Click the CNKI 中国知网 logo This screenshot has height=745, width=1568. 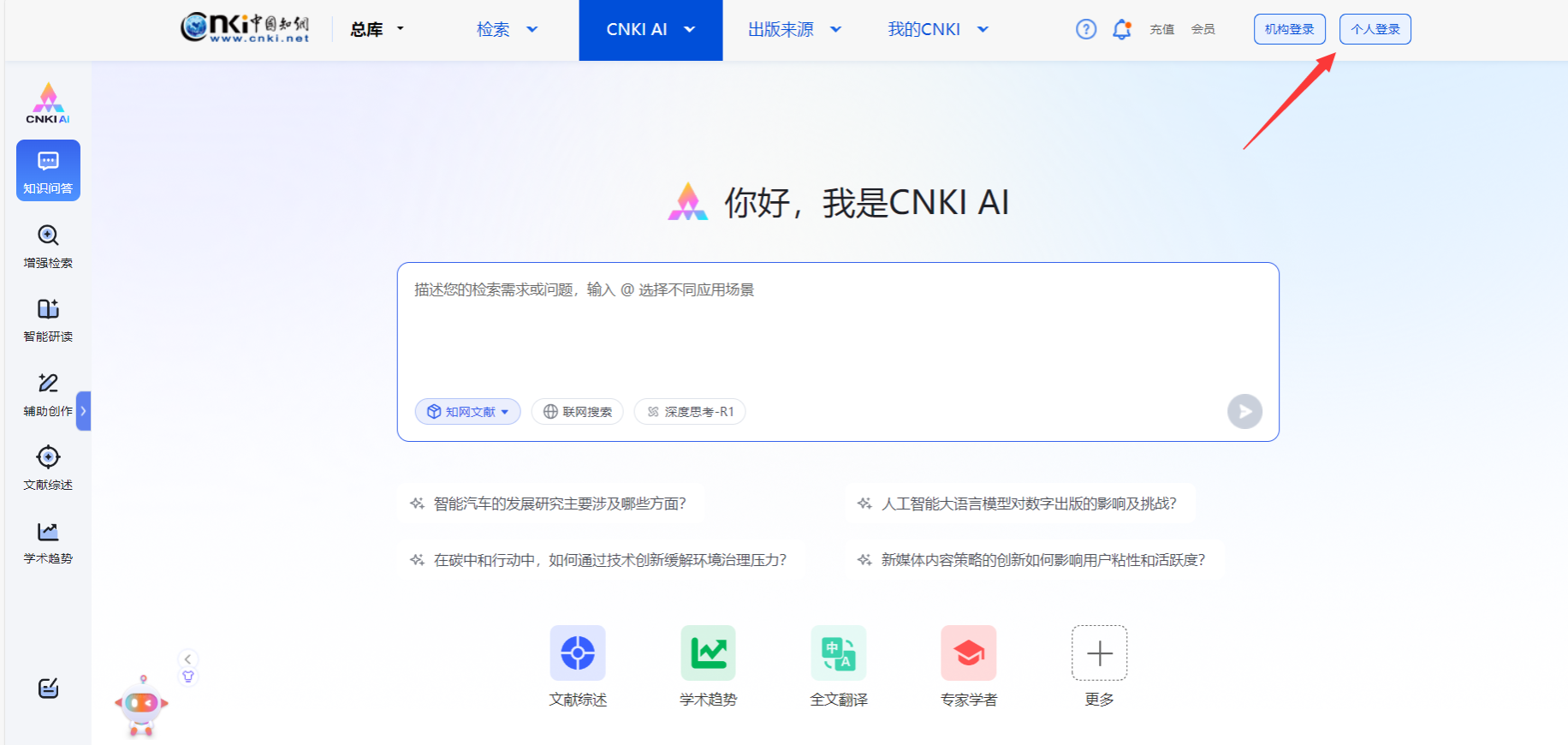point(245,27)
